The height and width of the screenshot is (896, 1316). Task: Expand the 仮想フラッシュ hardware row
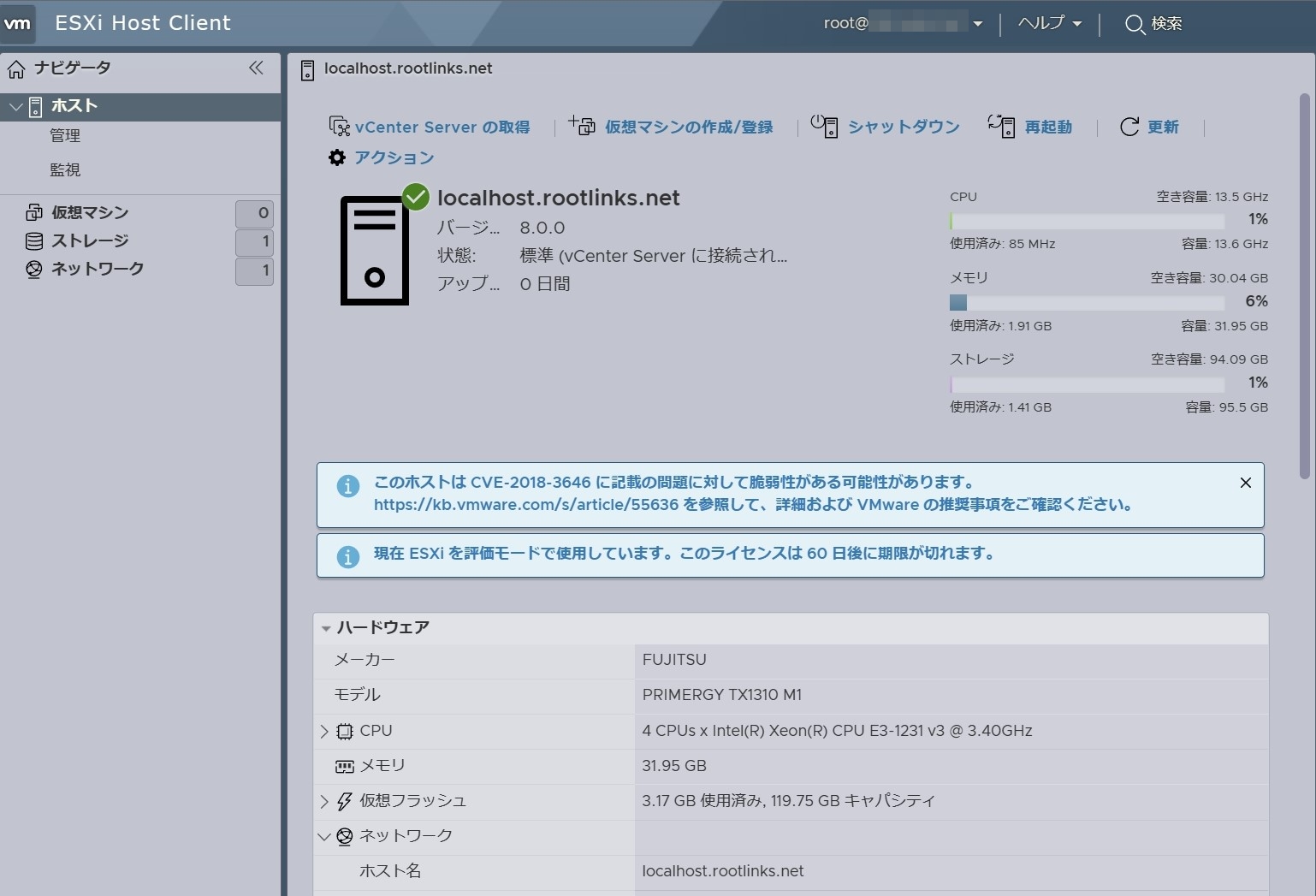(323, 801)
